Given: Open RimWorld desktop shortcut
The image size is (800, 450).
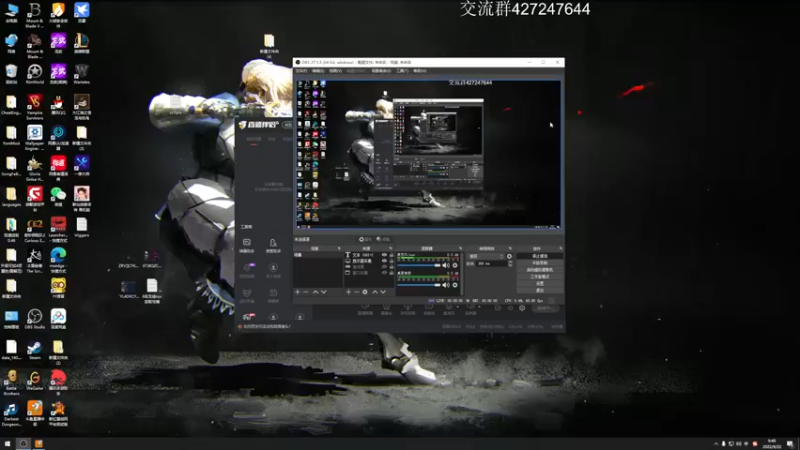Looking at the screenshot, I should (35, 74).
